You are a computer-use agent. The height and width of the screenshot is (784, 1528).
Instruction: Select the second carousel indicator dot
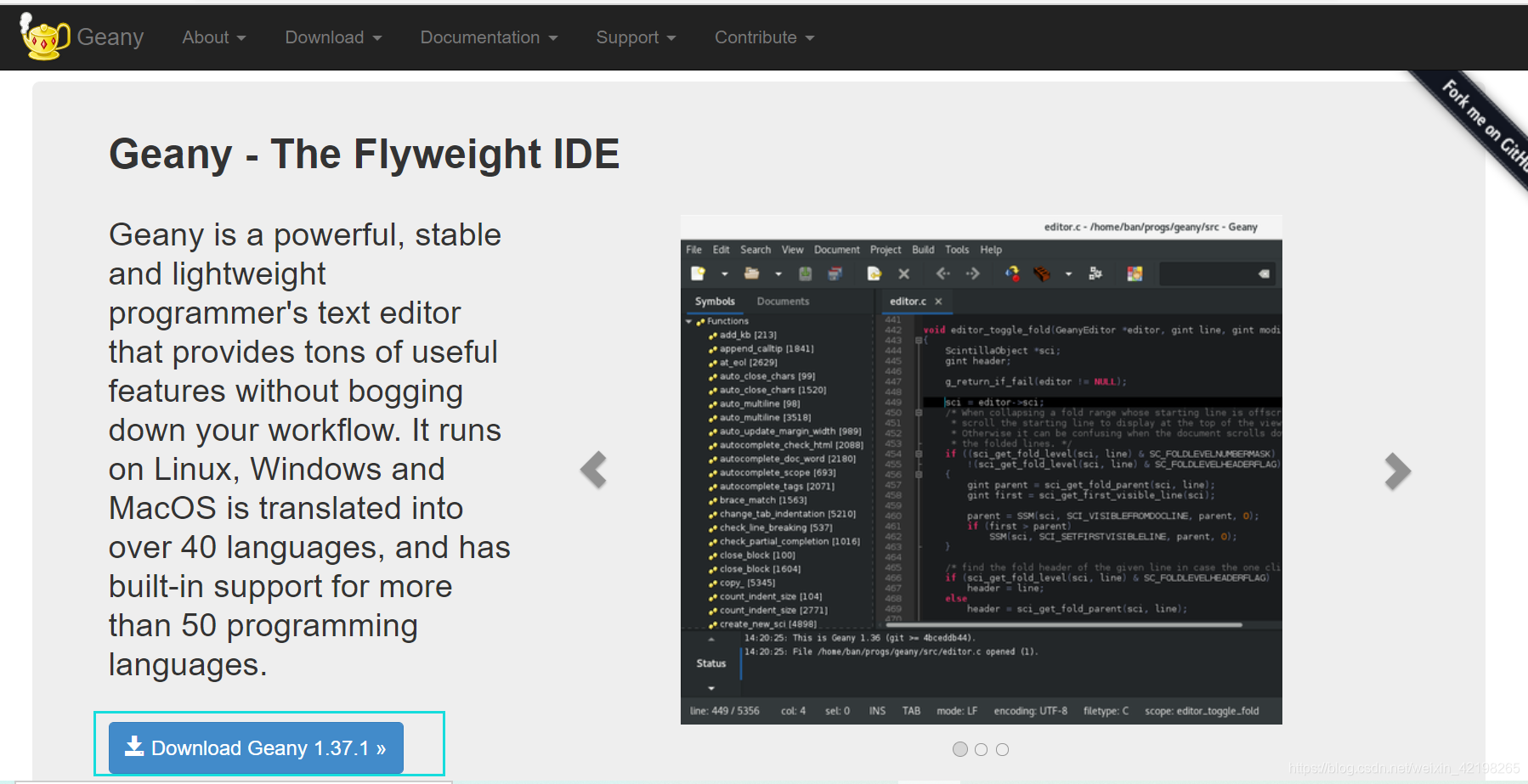click(982, 749)
